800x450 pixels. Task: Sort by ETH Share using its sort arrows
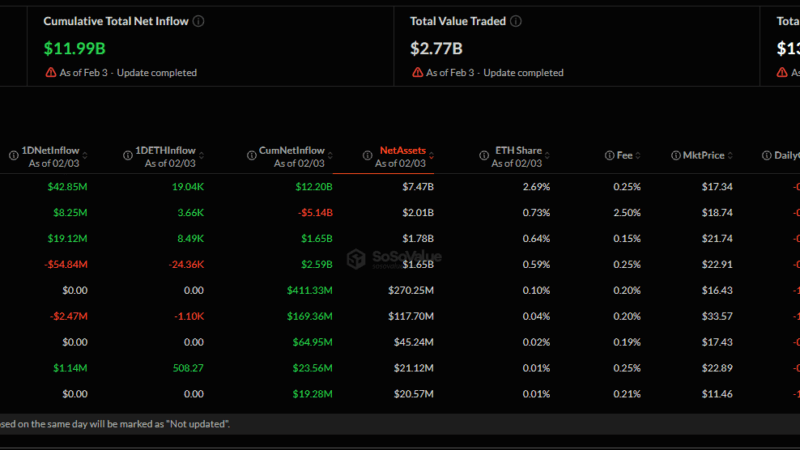[547, 156]
